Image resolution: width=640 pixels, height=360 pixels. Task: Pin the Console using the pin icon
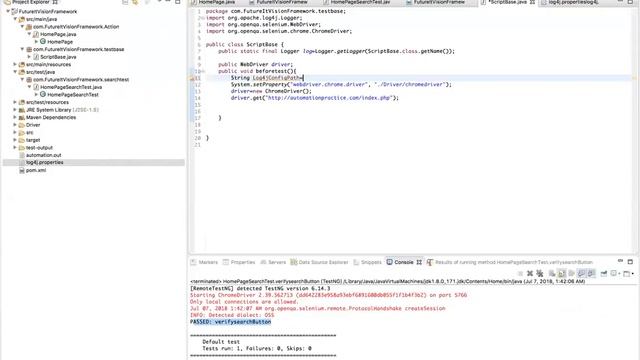point(604,273)
